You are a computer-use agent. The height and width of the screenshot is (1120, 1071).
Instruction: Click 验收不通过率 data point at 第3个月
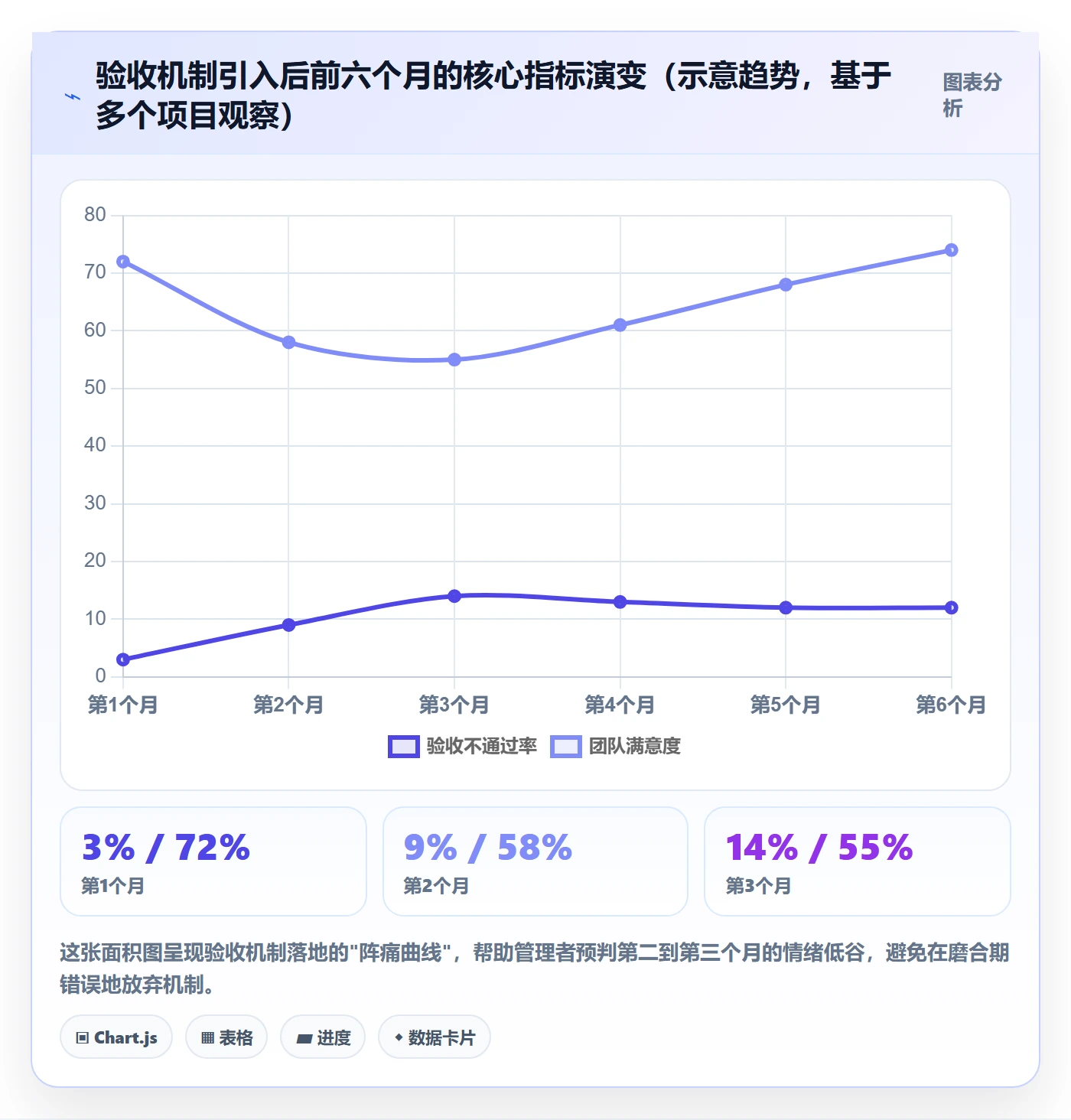click(454, 596)
